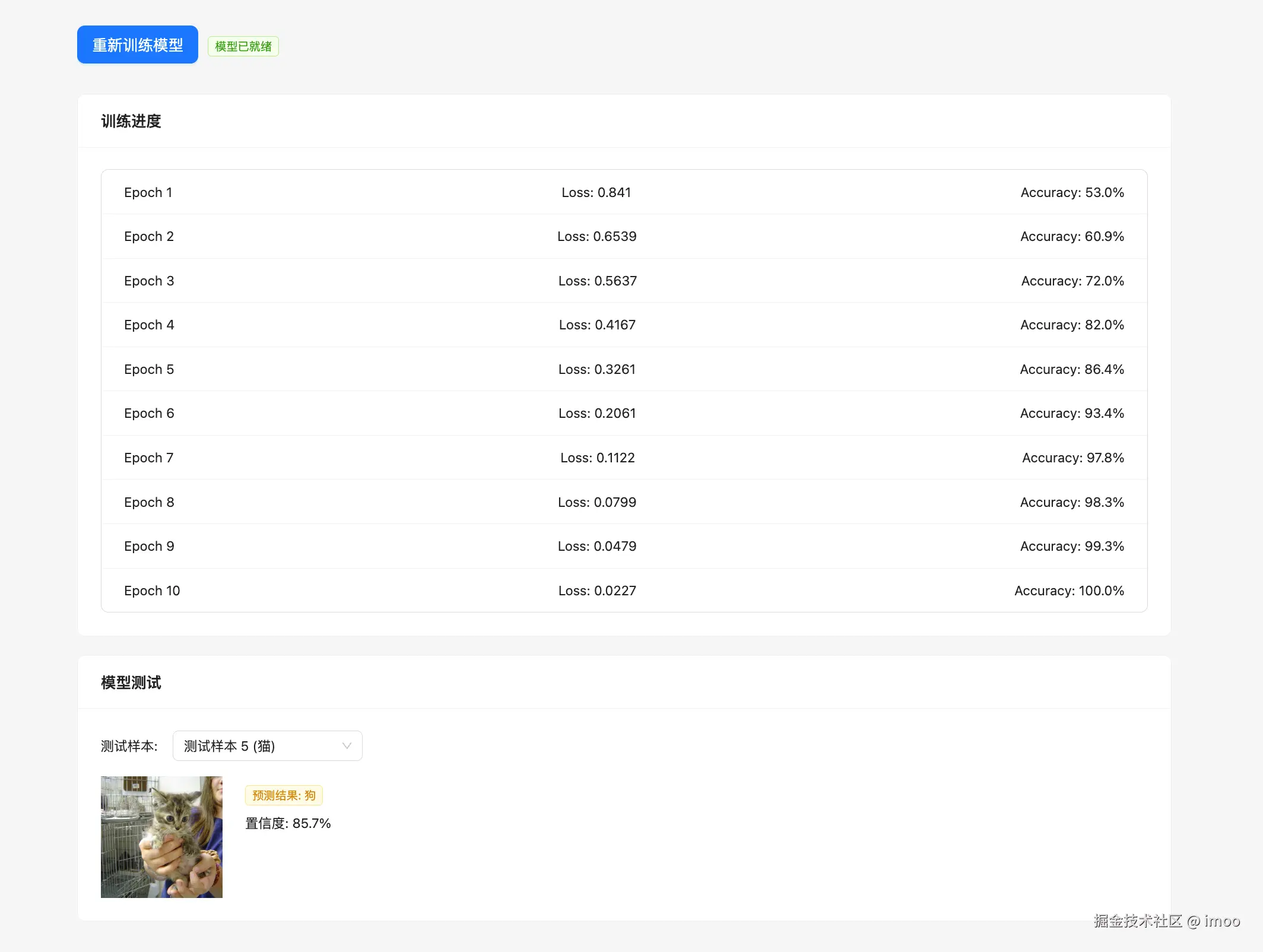Click the 预测结果: 狗 tag
This screenshot has height=952, width=1263.
(x=284, y=795)
